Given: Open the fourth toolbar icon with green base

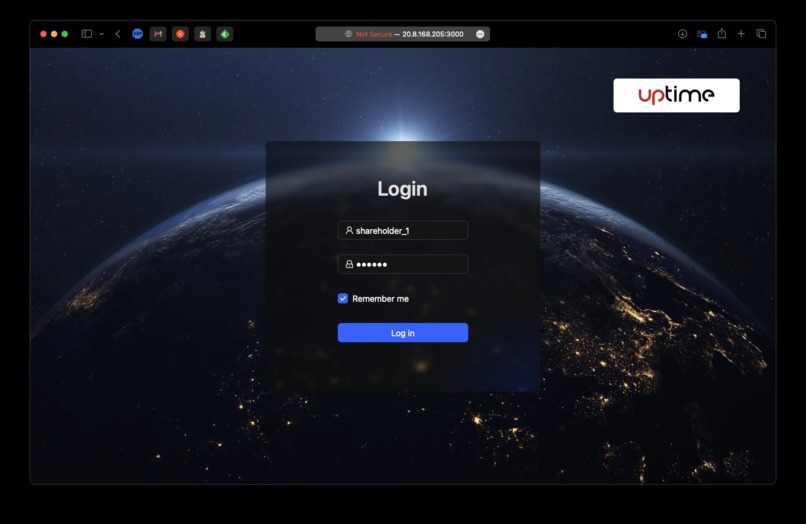Looking at the screenshot, I should click(x=203, y=34).
